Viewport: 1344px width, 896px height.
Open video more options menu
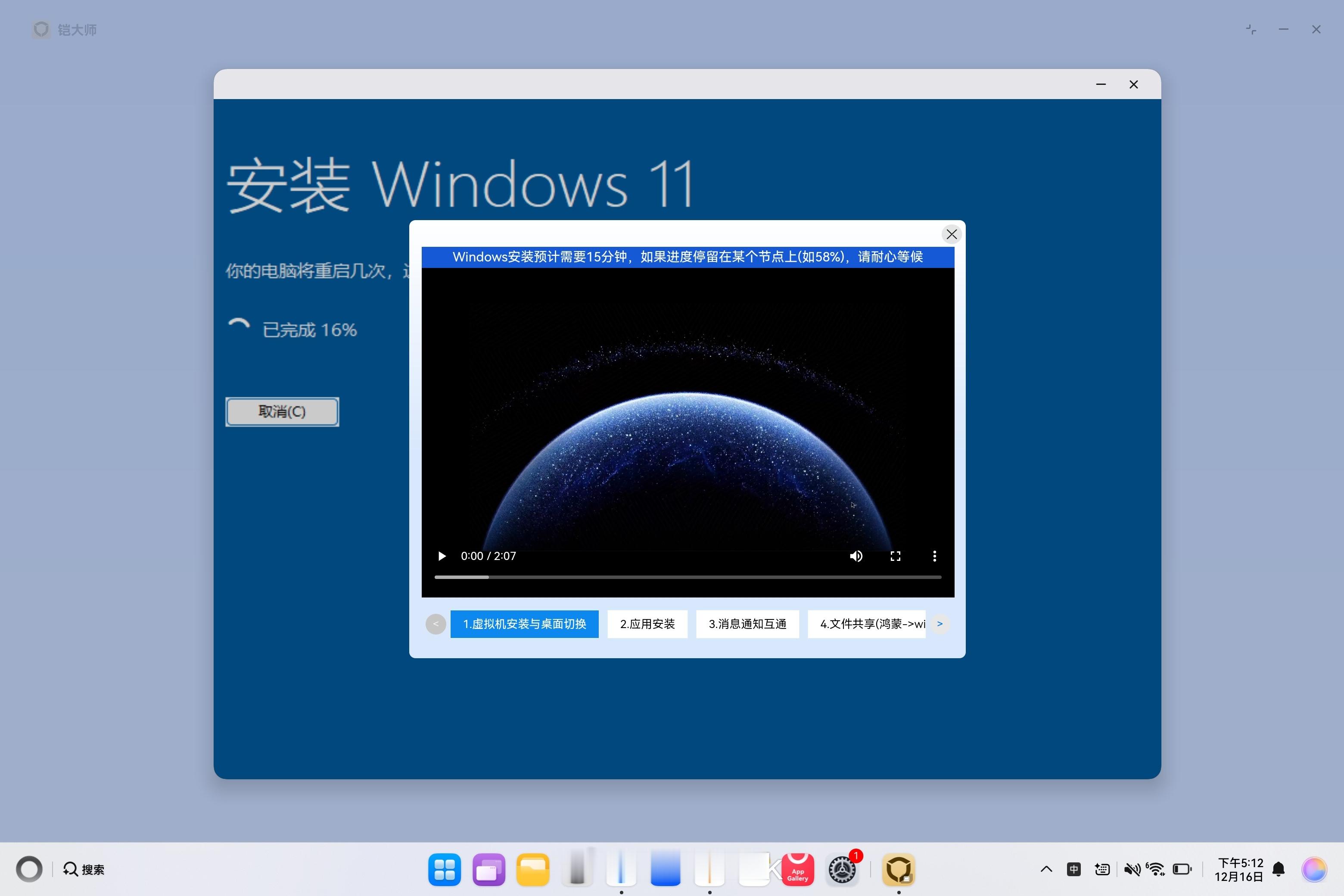(934, 556)
